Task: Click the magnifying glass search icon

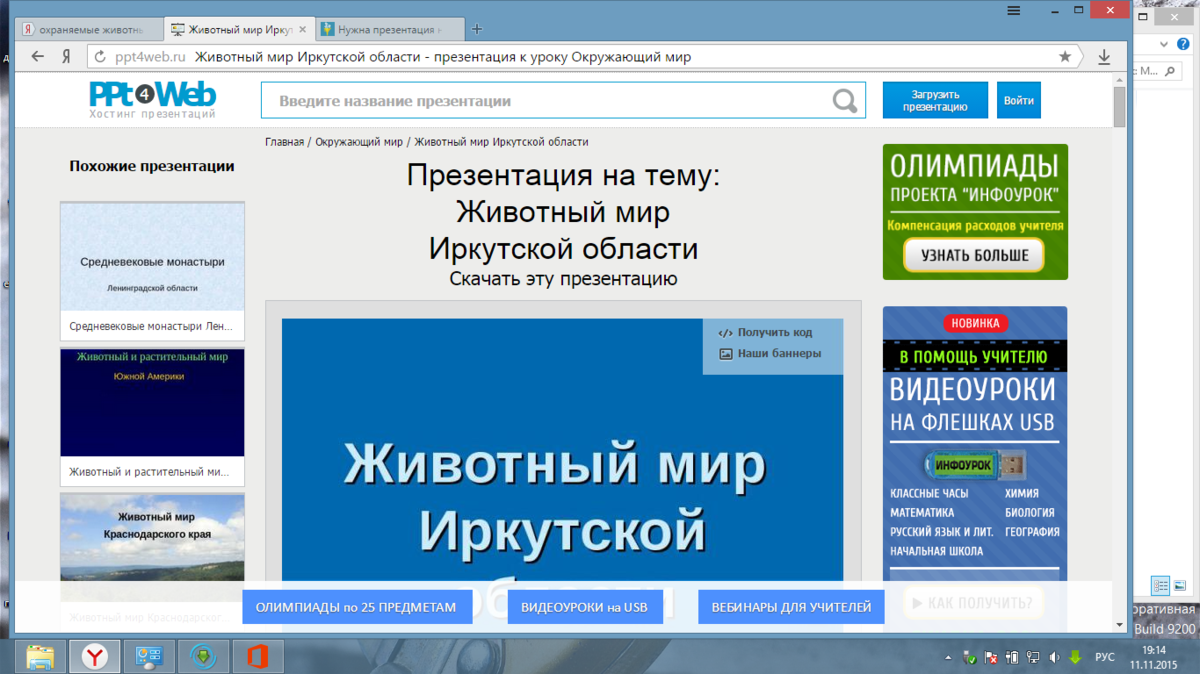Action: [845, 101]
